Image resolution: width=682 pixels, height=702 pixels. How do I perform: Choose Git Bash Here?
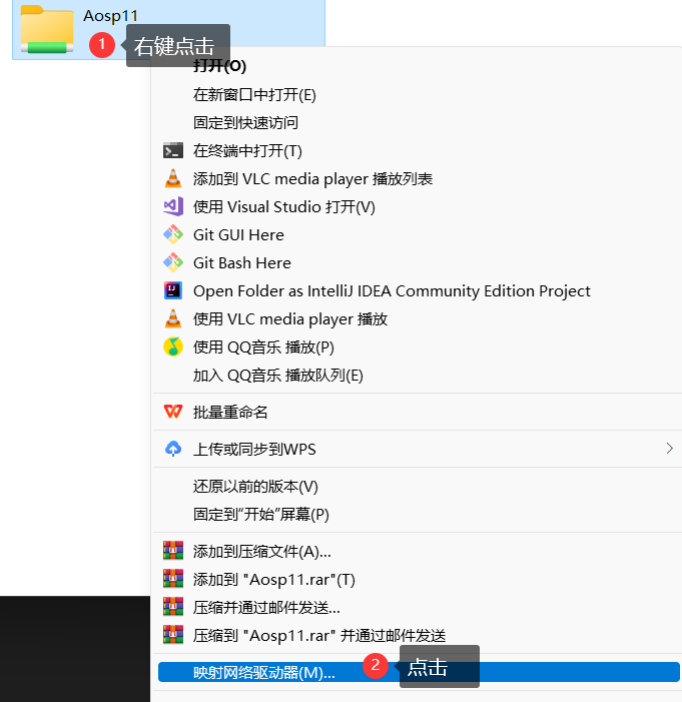(242, 263)
